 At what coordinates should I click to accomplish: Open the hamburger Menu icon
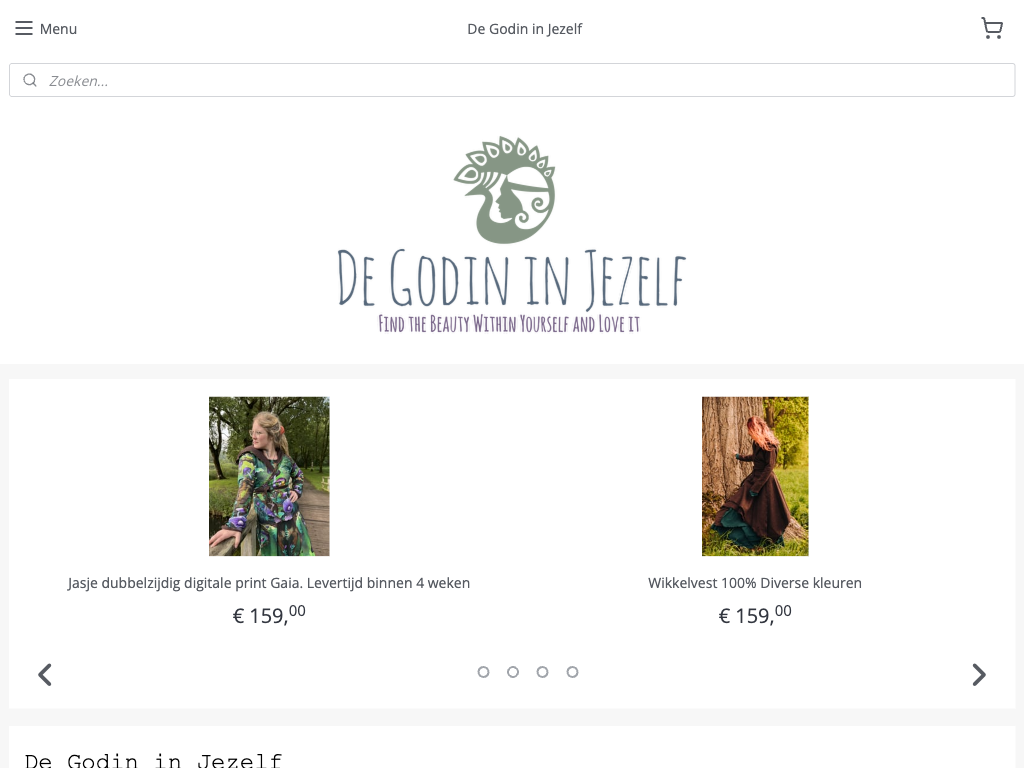(x=24, y=28)
